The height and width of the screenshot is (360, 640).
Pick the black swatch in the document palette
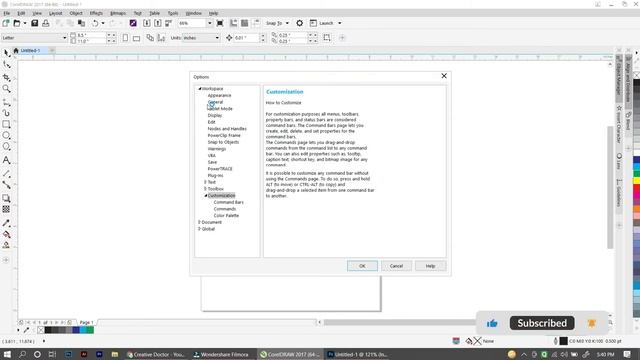(48, 330)
